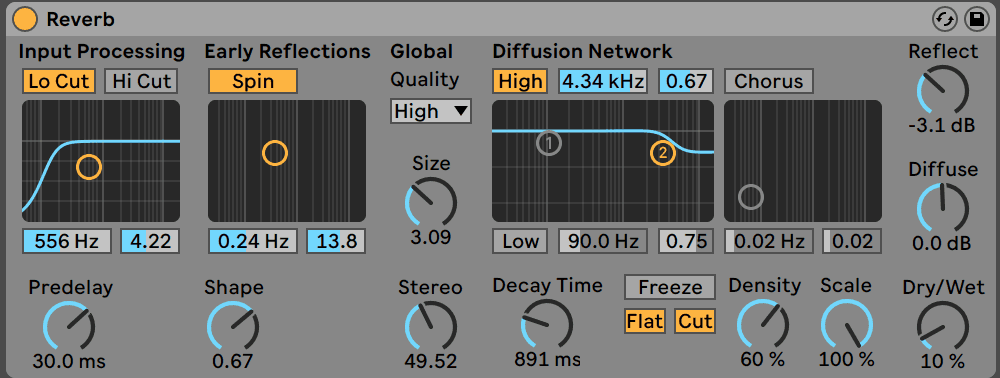This screenshot has height=378, width=1000.
Task: Click the Reflect value -3.1 dB
Action: [943, 126]
